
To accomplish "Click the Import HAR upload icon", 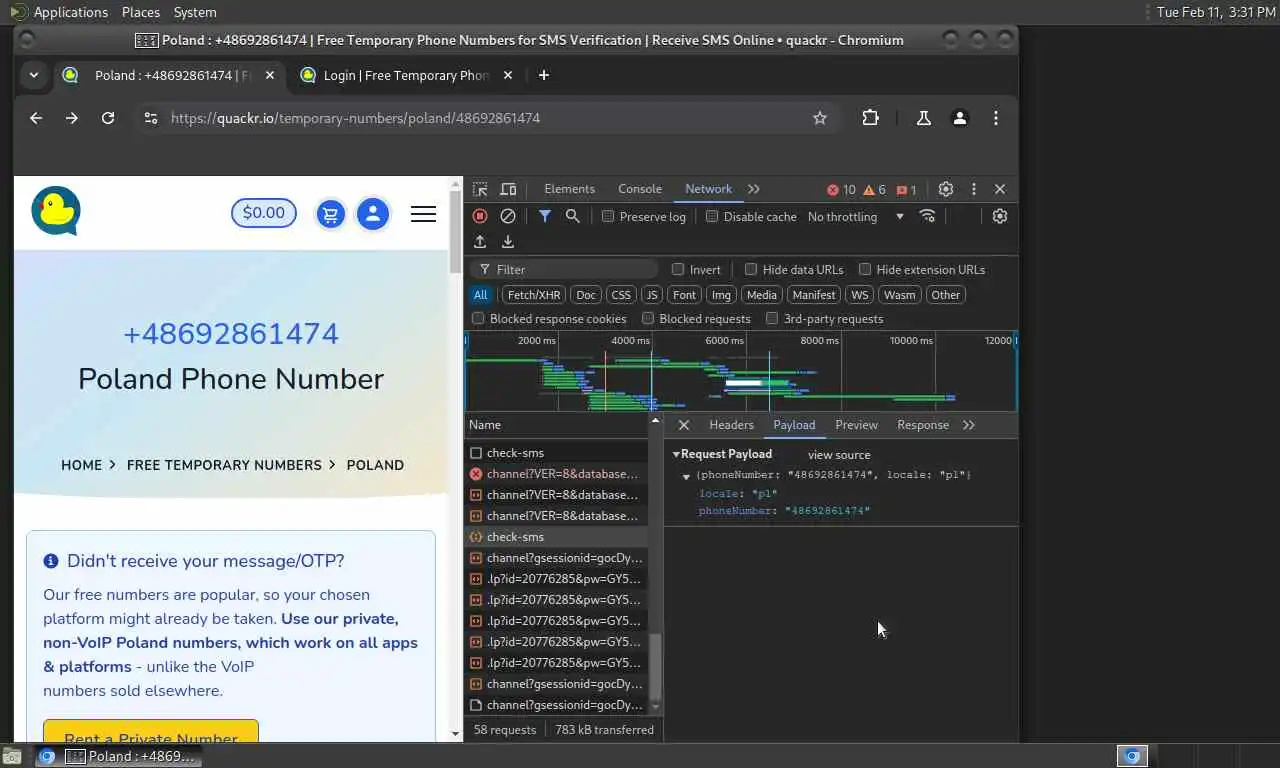I will point(480,242).
